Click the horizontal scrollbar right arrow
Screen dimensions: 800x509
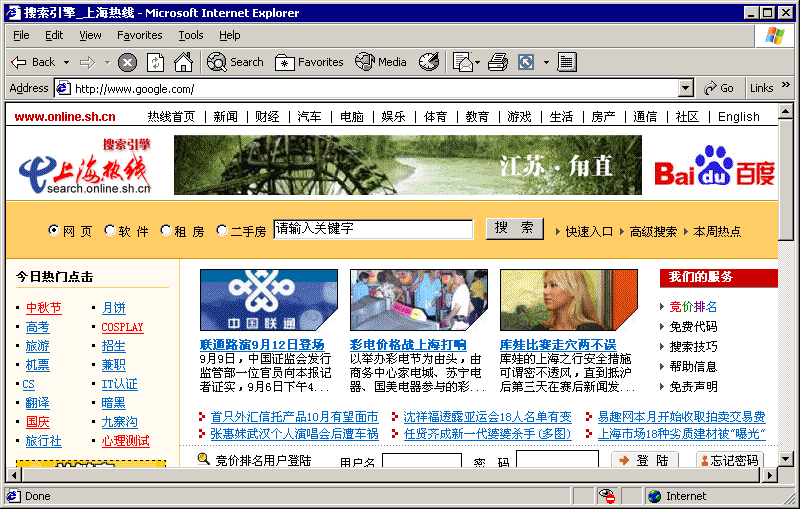769,475
